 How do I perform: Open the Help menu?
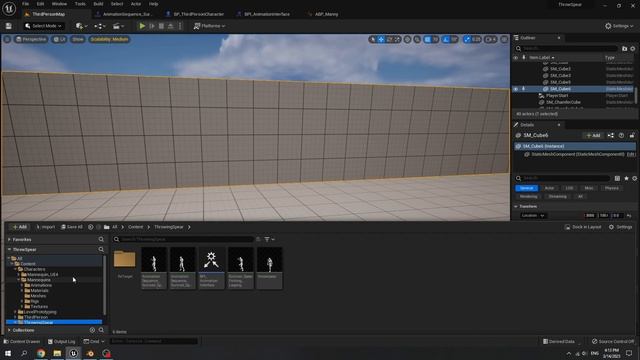153,4
